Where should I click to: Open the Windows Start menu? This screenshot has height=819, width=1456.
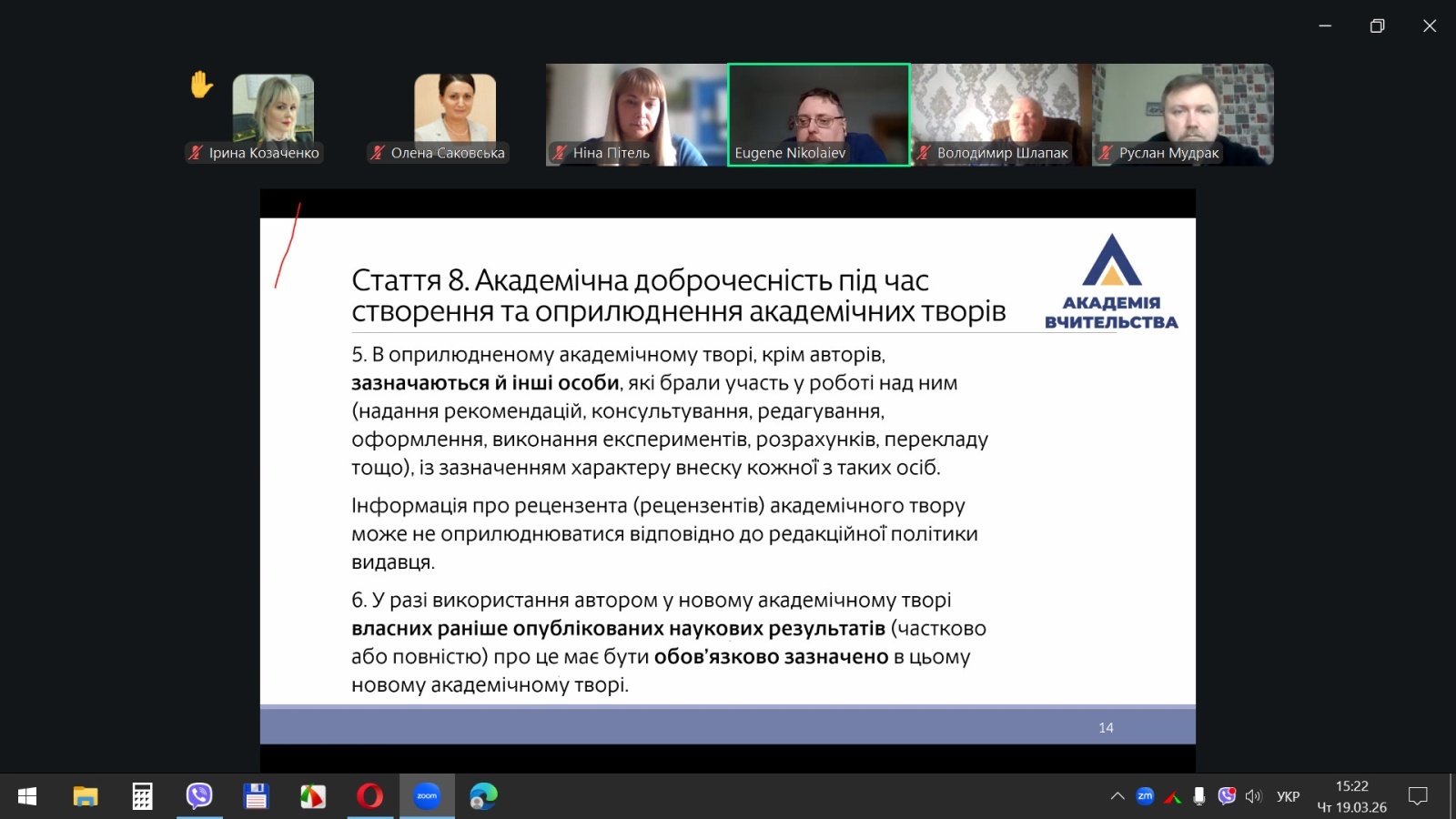pos(27,796)
